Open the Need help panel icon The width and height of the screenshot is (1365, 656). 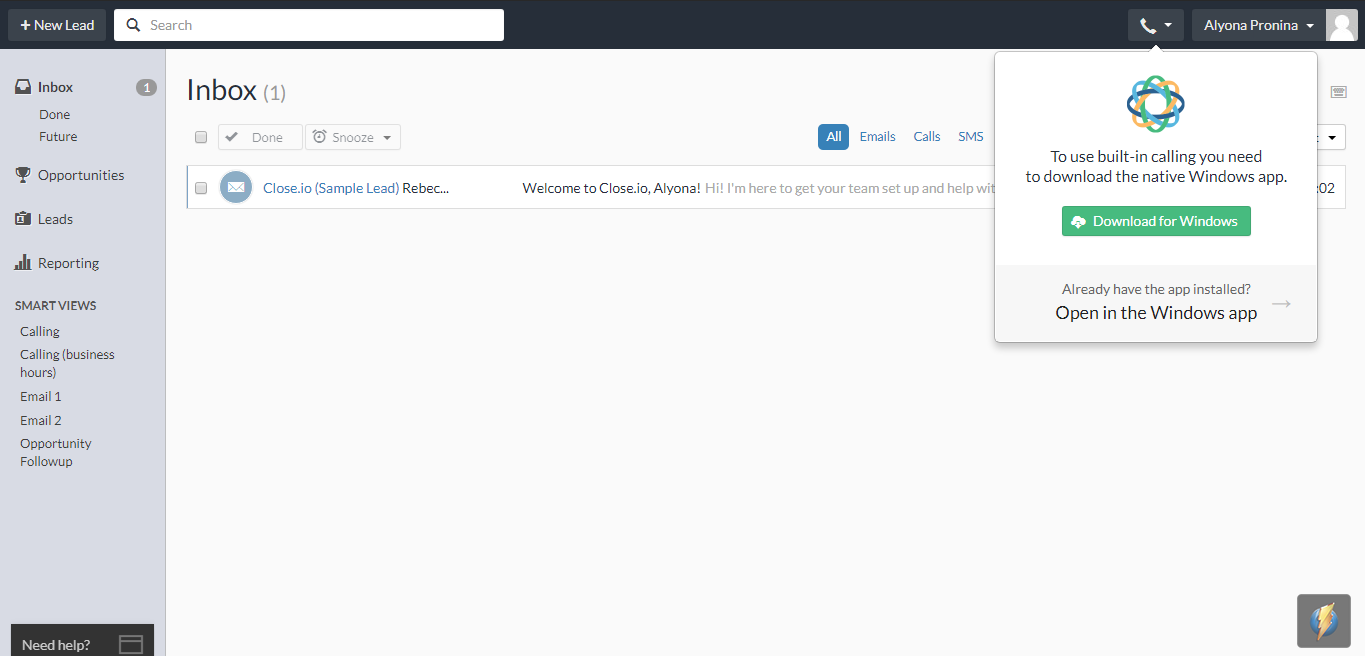(130, 643)
